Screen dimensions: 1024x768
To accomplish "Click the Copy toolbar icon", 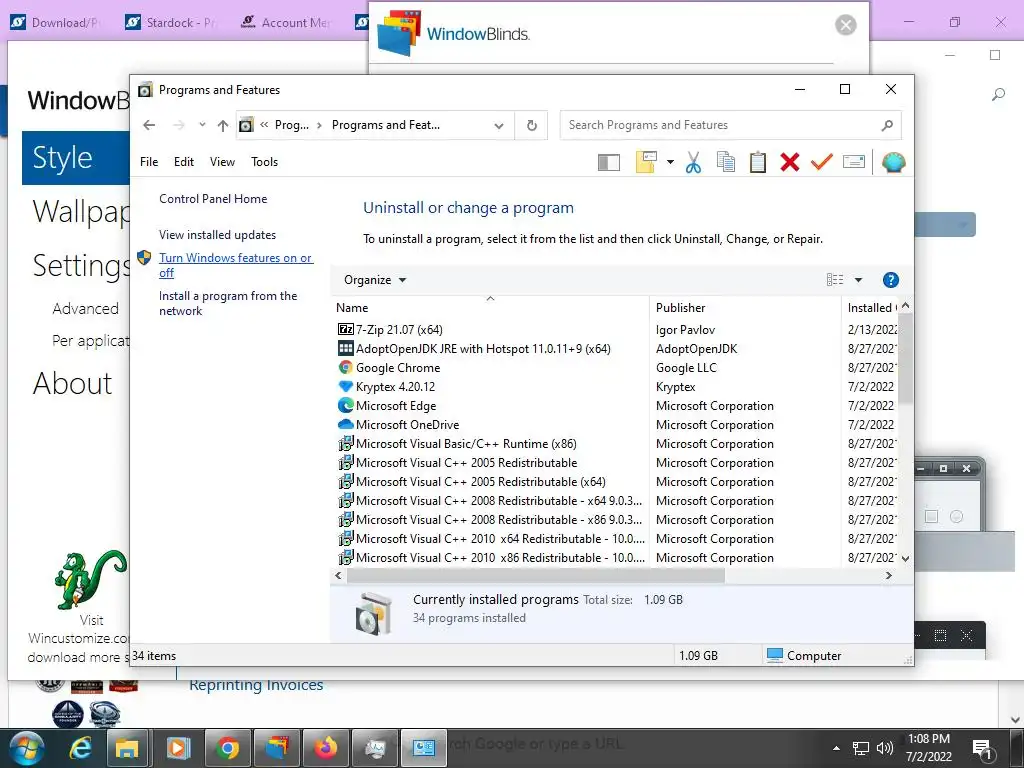I will [726, 162].
